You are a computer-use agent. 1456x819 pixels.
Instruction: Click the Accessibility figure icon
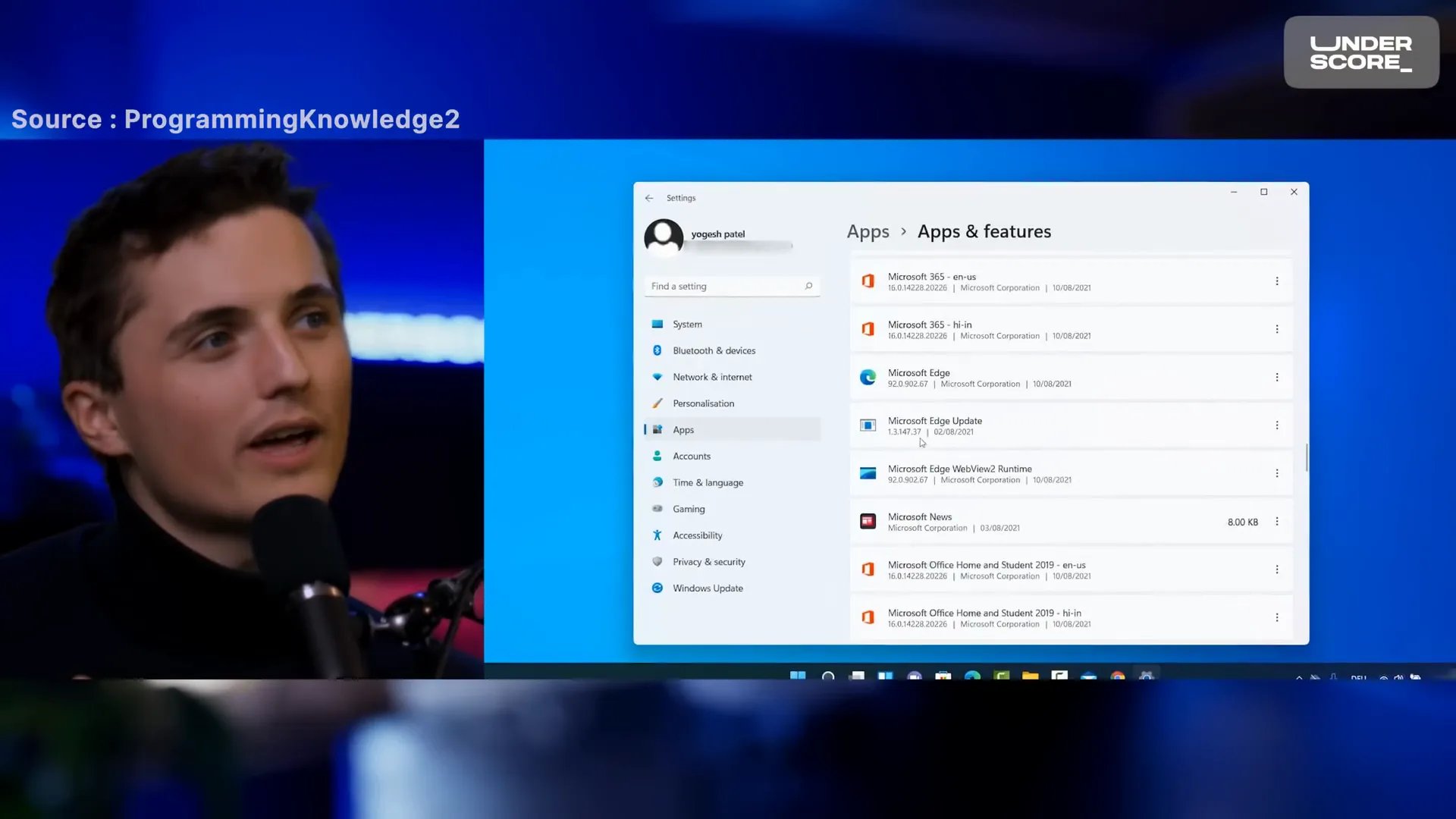click(657, 535)
